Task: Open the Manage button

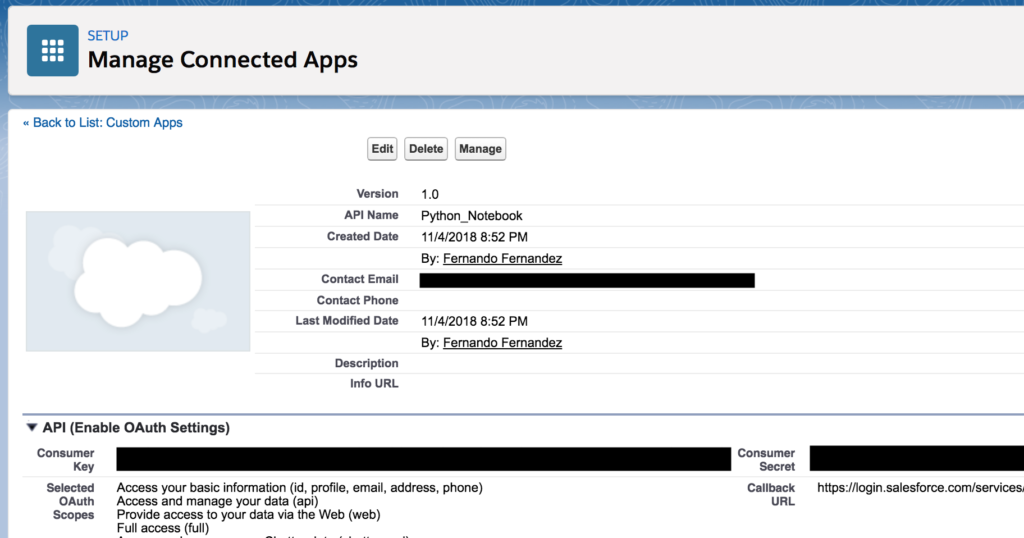Action: click(x=480, y=149)
